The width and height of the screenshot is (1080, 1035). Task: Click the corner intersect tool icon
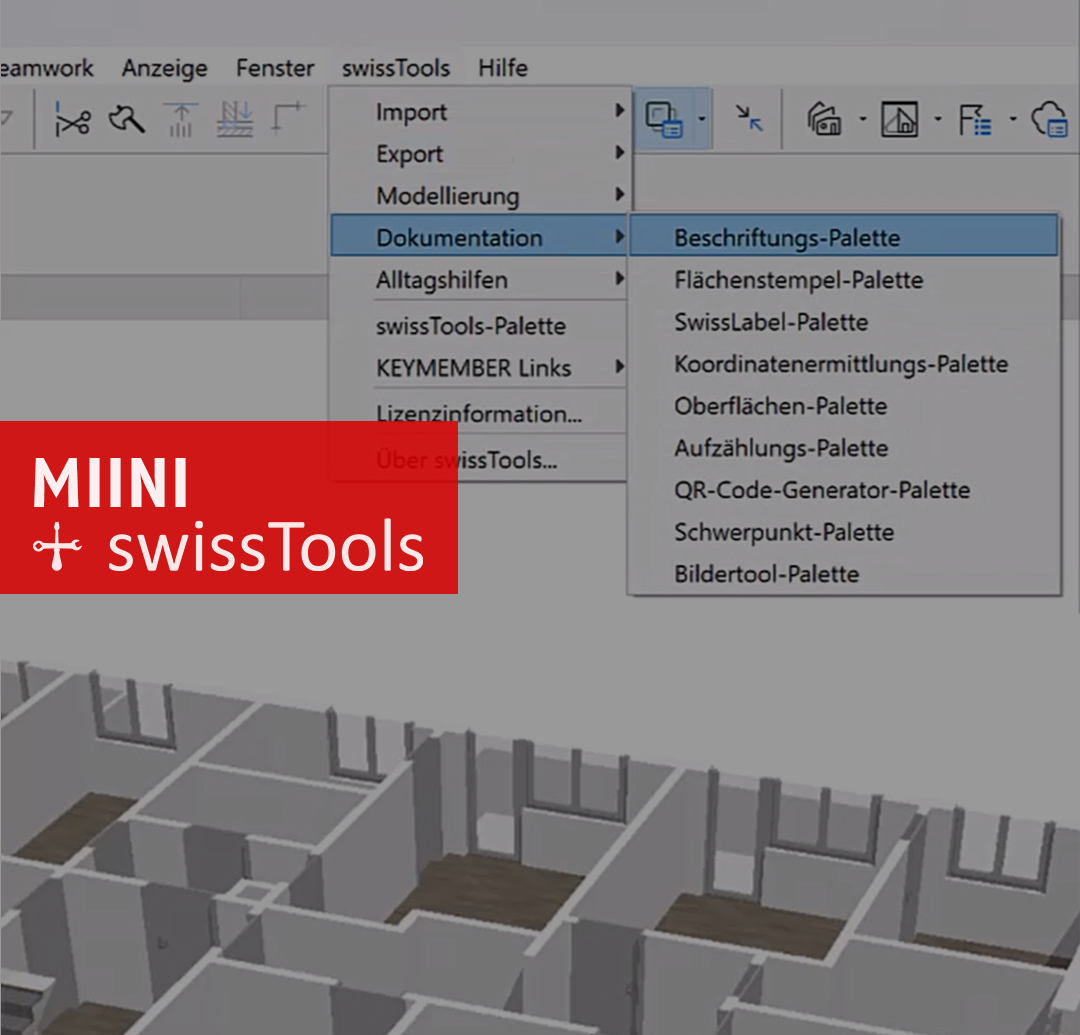288,118
